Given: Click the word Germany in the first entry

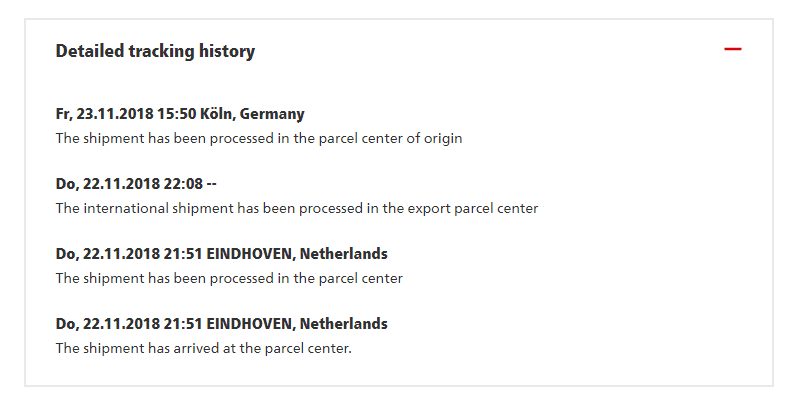Looking at the screenshot, I should [x=272, y=114].
